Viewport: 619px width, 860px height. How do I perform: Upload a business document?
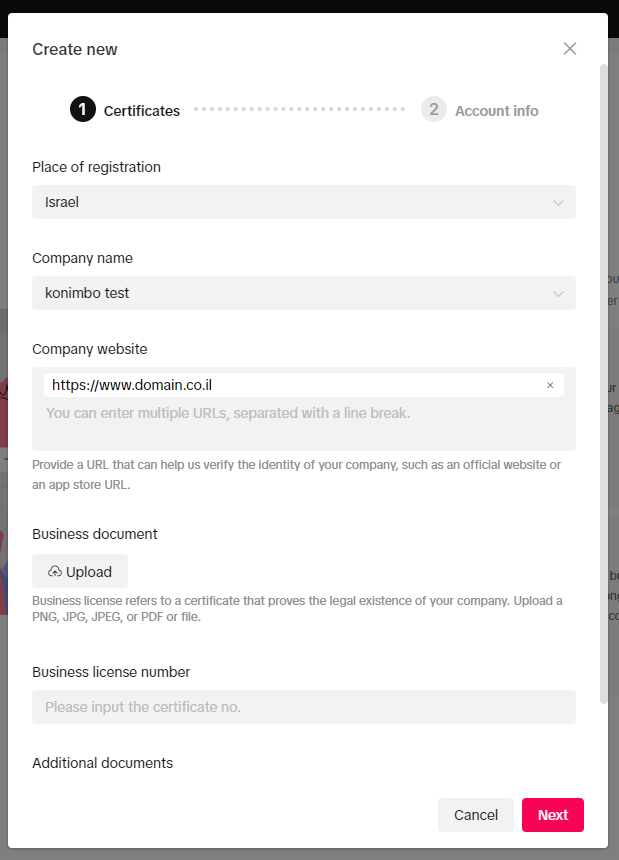coord(80,572)
